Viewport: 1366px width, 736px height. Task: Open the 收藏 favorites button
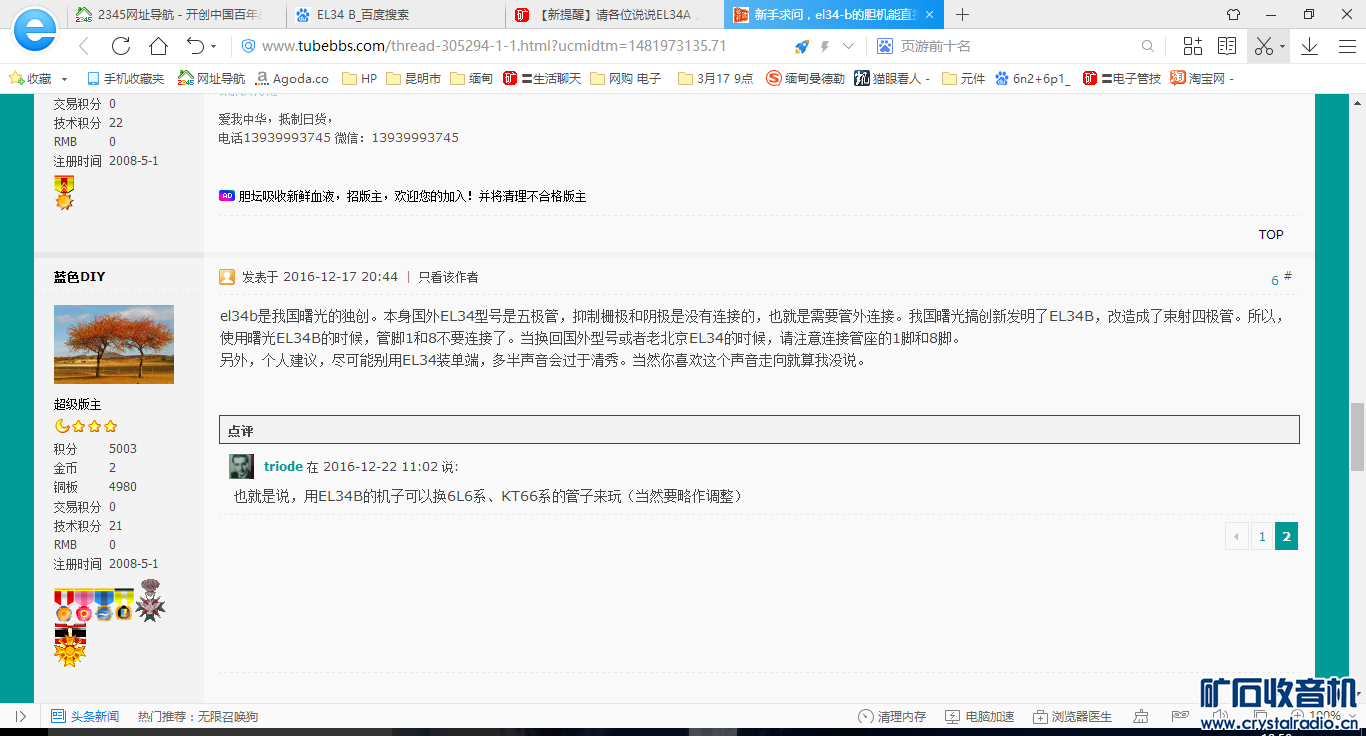pos(30,78)
